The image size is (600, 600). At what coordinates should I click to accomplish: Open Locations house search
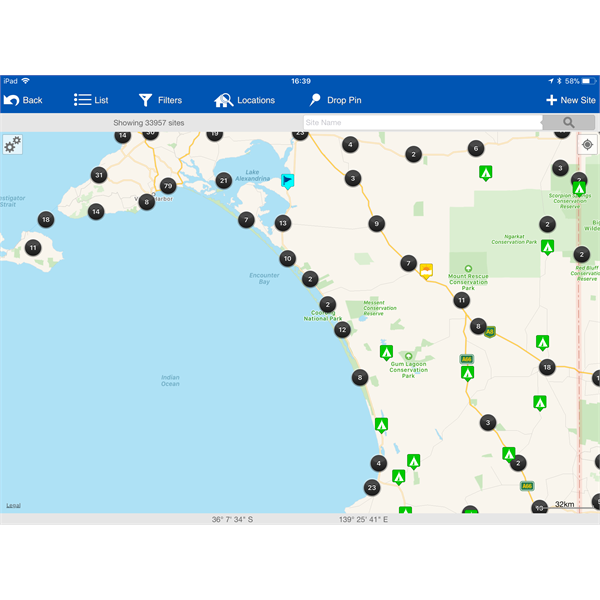(x=245, y=100)
